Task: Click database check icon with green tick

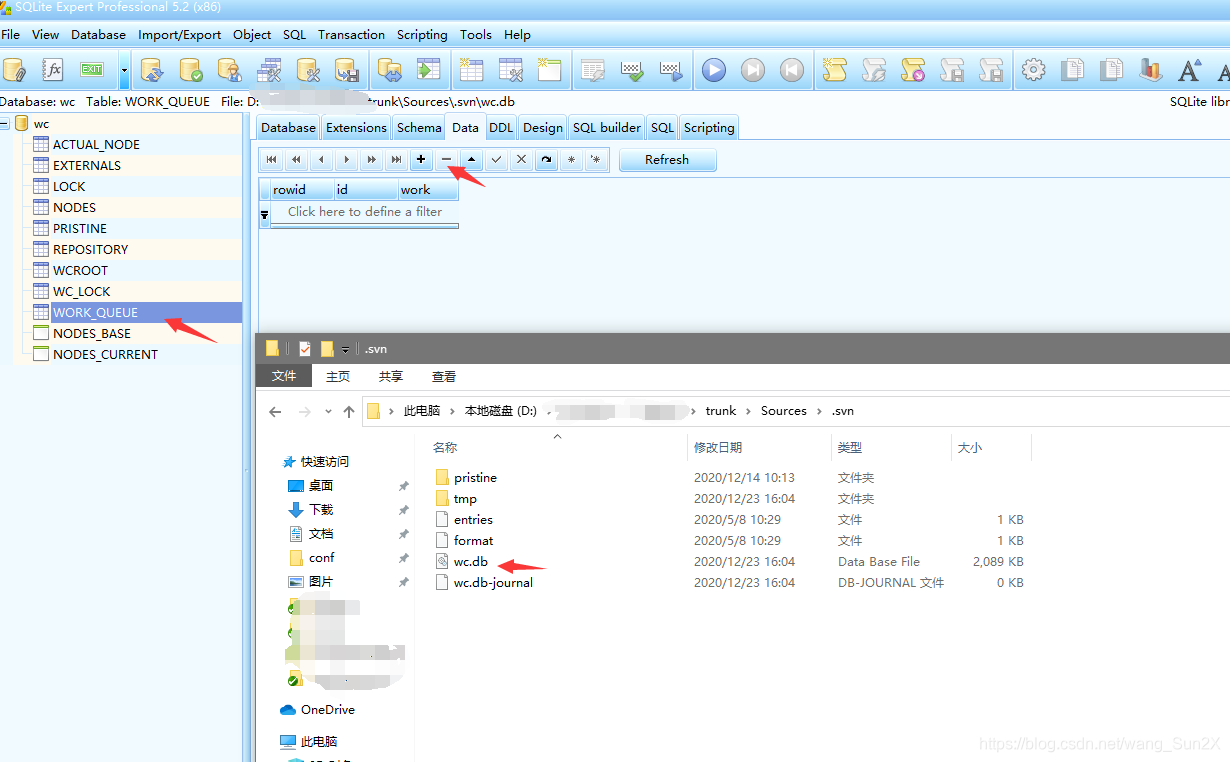Action: click(x=191, y=70)
